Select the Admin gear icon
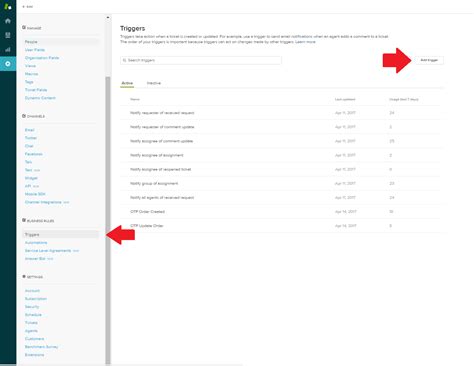Image resolution: width=474 pixels, height=366 pixels. pyautogui.click(x=8, y=64)
